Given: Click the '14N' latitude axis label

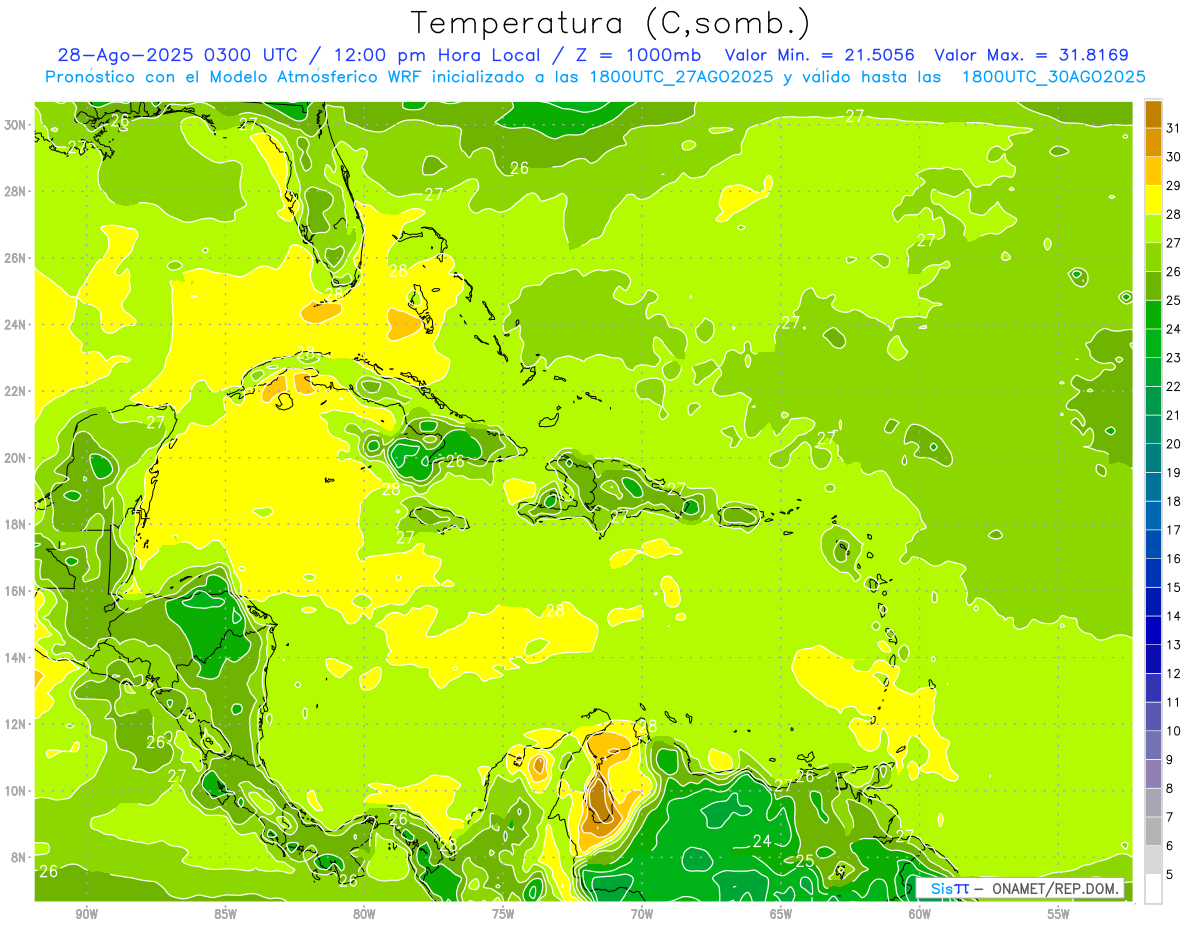Looking at the screenshot, I should (15, 658).
